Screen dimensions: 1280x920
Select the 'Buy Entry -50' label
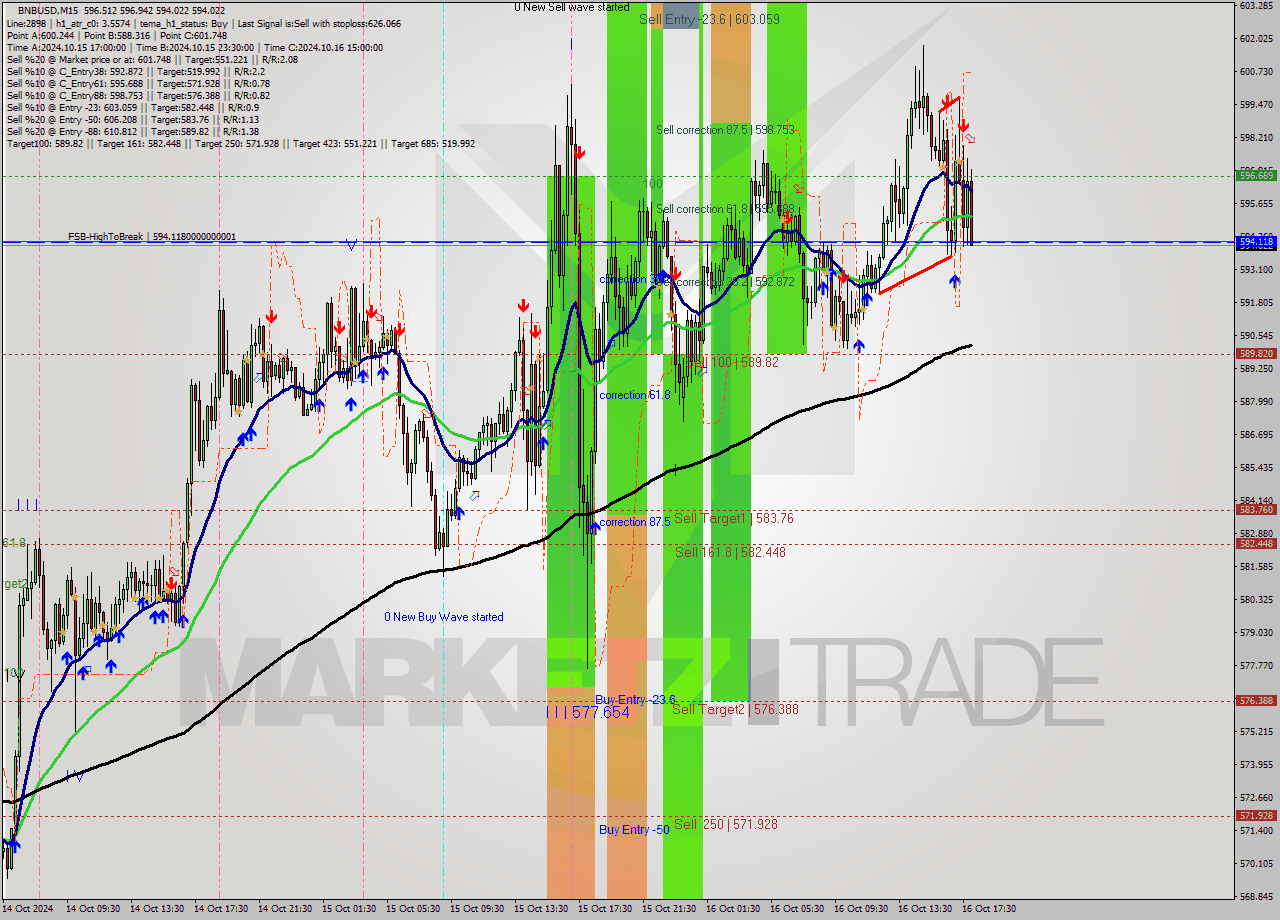(634, 830)
